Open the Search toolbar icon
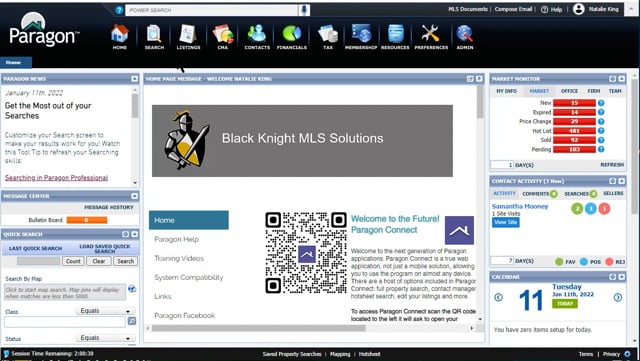Viewport: 640px width, 361px height. coord(154,37)
